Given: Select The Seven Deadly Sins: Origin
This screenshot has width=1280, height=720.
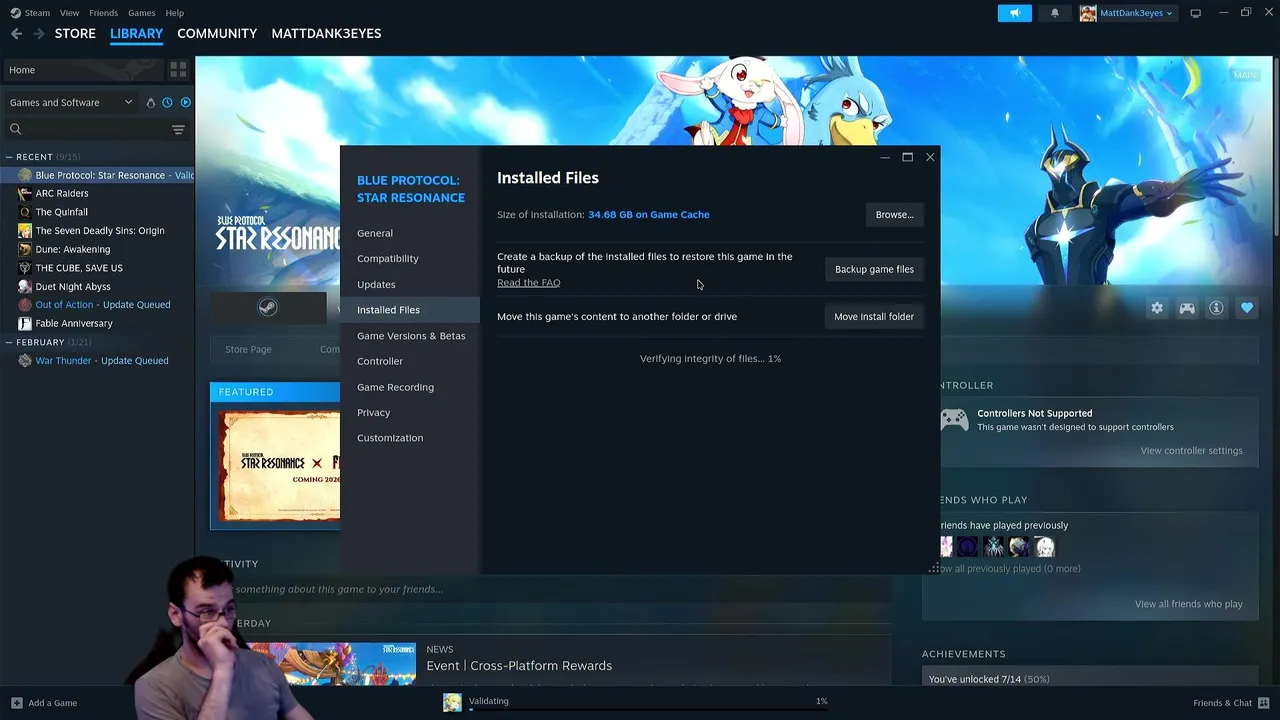Looking at the screenshot, I should (x=100, y=231).
